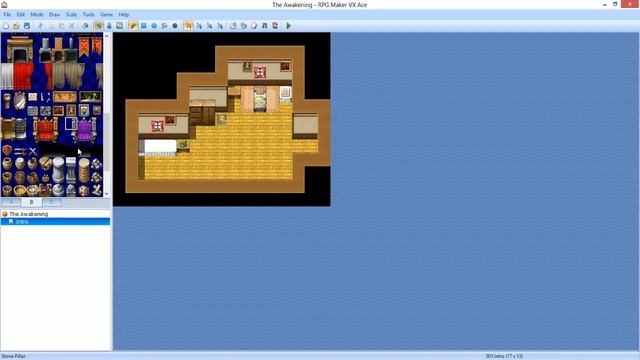
Task: Click the '001:Intro (17 x 13)' status text
Action: 504,356
